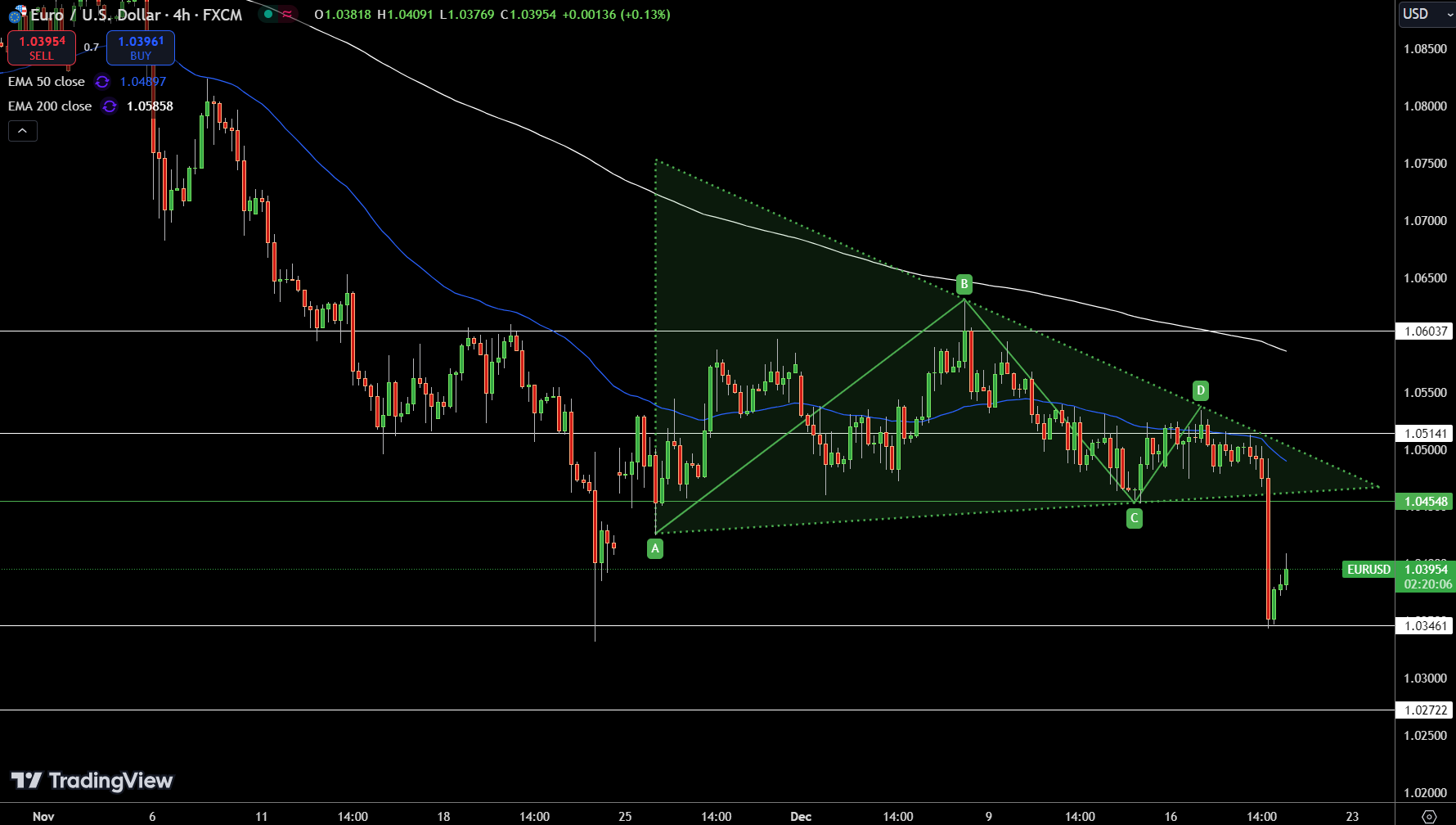Open chart settings gear icon
1456x825 pixels.
(x=1429, y=816)
